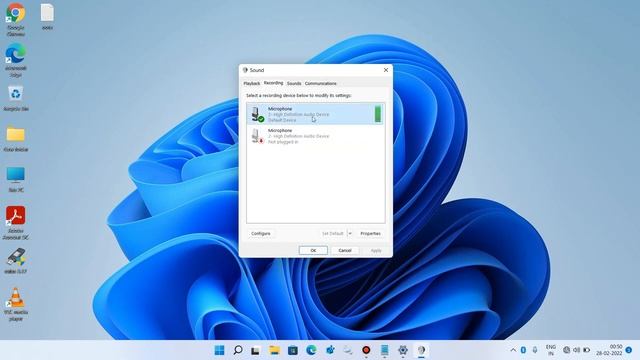Open the notification count badge
Viewport: 640px width, 360px height.
point(629,350)
